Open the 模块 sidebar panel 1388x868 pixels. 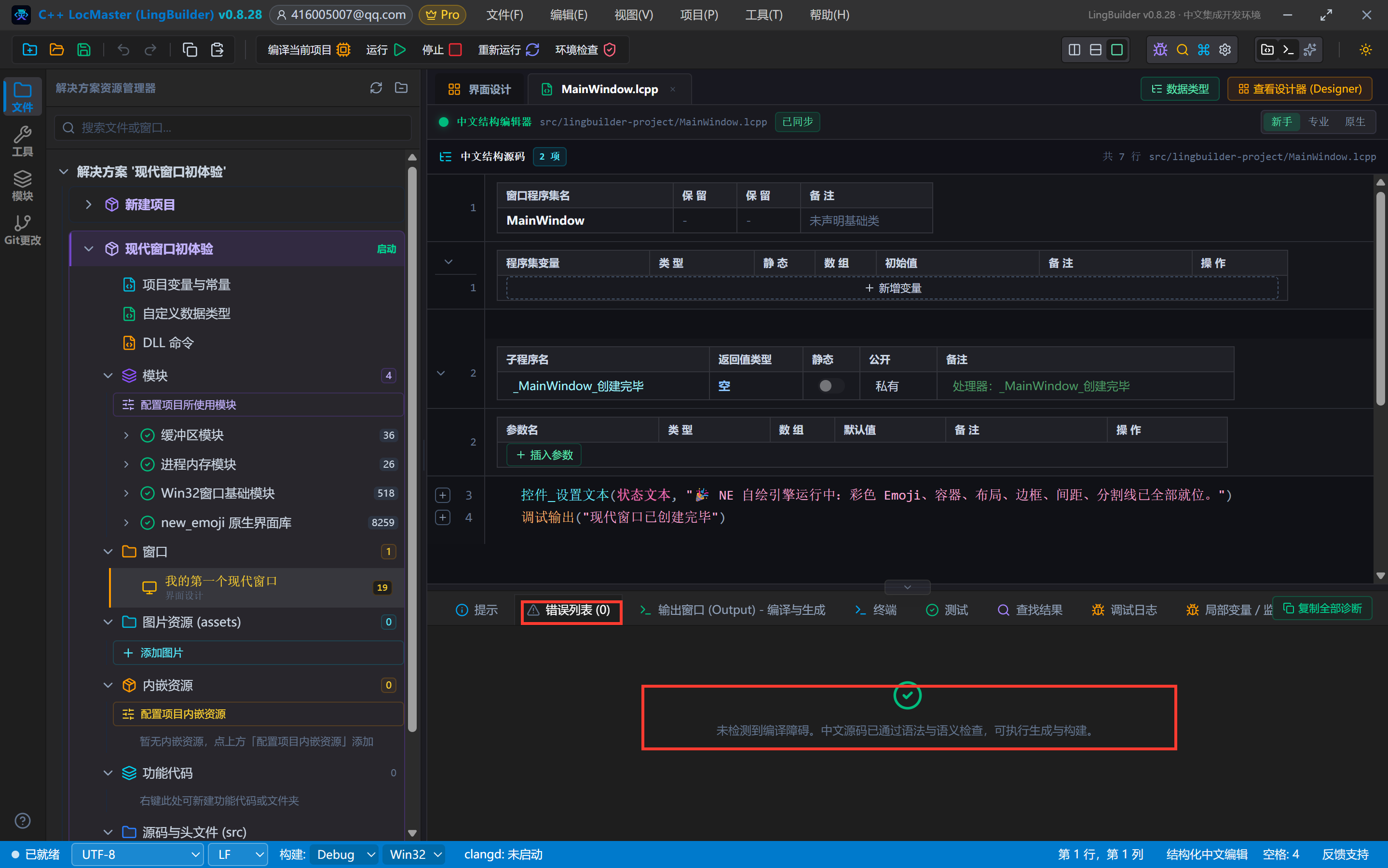(22, 186)
